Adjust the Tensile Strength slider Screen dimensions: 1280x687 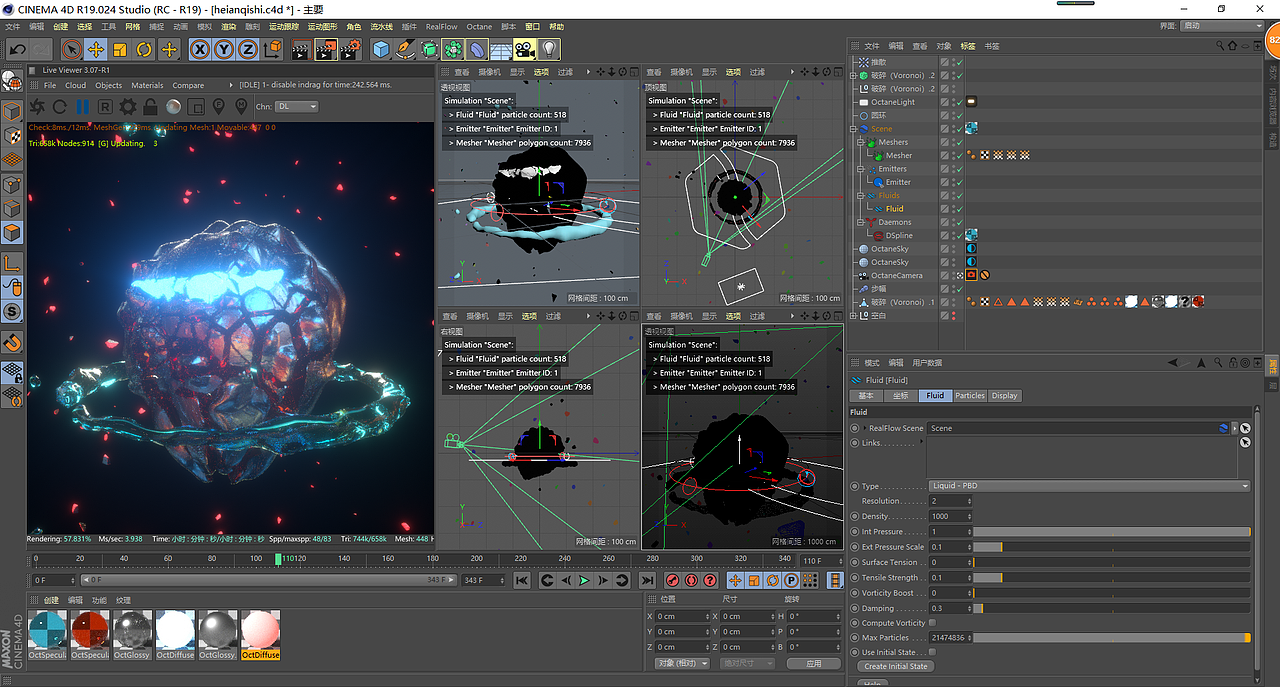point(1112,577)
